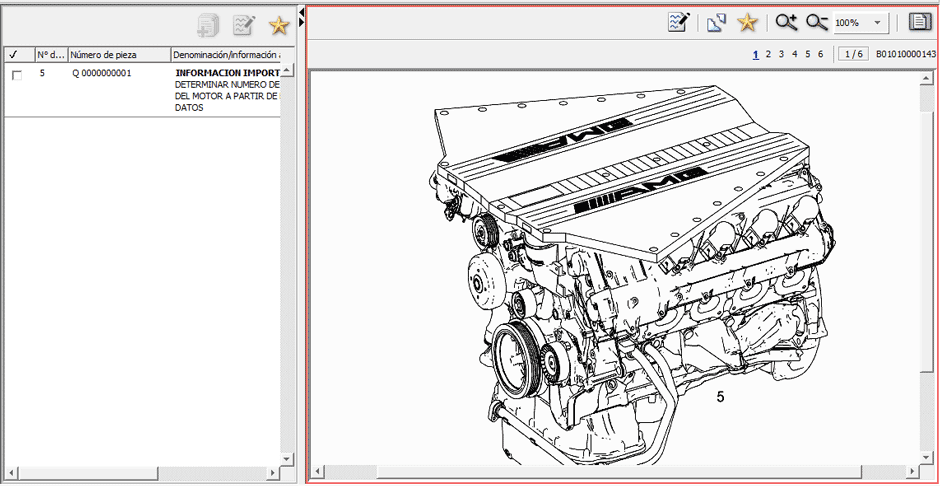This screenshot has height=486, width=940.
Task: Click the resize image view icon
Action: [716, 23]
